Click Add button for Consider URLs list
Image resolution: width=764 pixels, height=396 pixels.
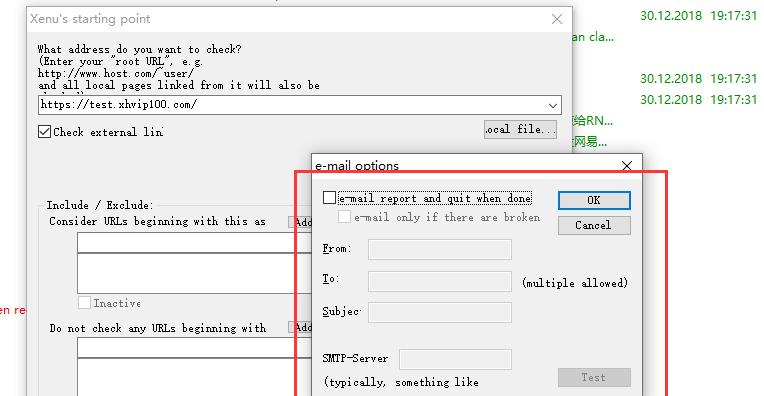(x=300, y=222)
